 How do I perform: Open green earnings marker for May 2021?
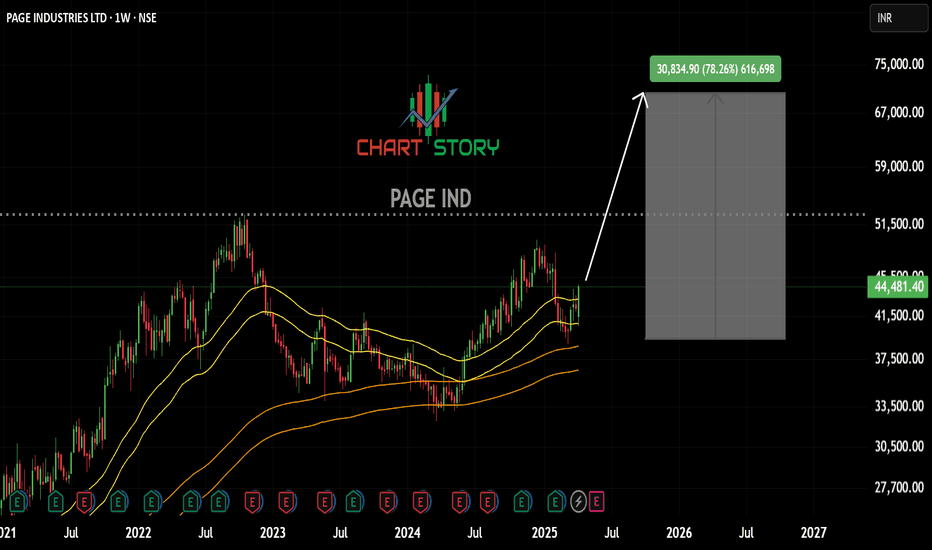[x=55, y=502]
